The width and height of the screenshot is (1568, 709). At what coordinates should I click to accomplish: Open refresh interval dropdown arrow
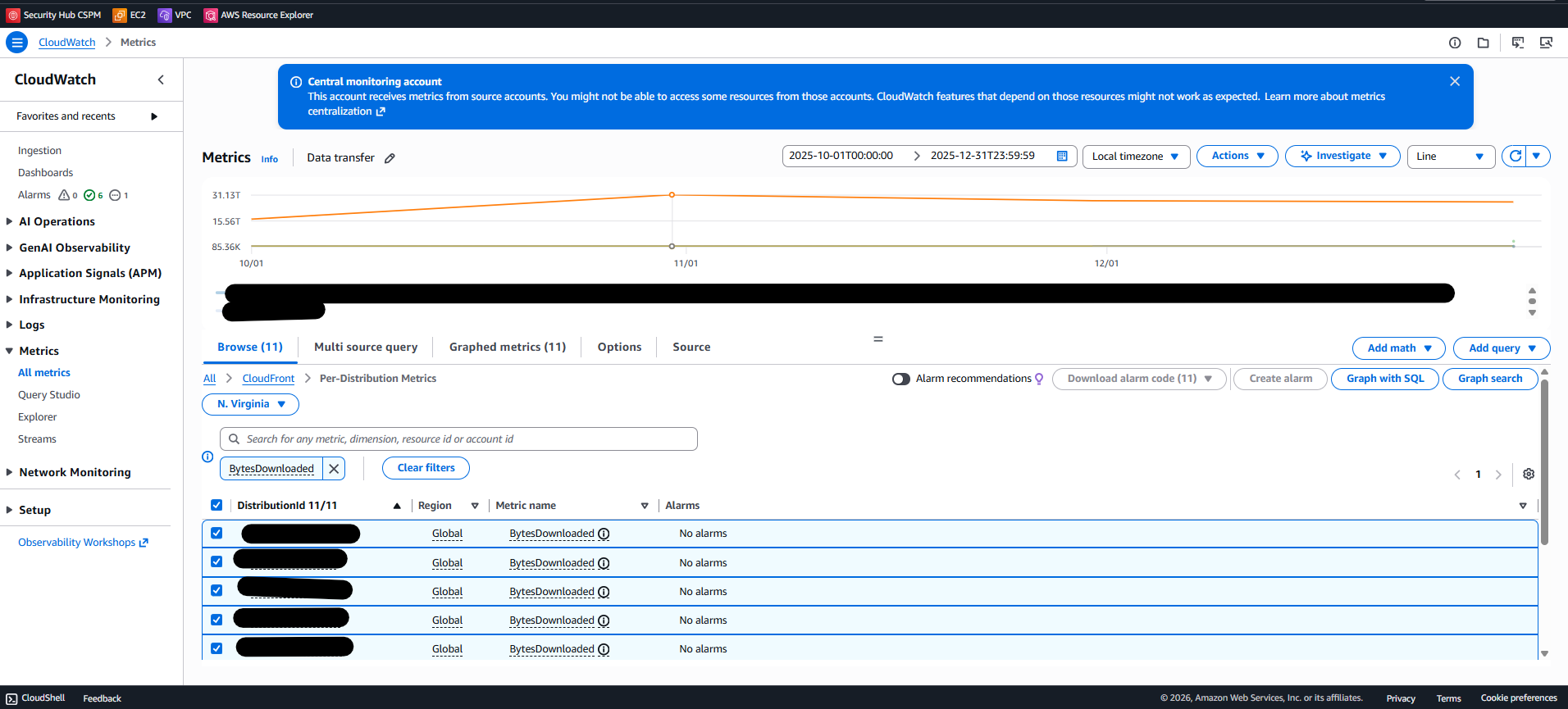[x=1538, y=156]
